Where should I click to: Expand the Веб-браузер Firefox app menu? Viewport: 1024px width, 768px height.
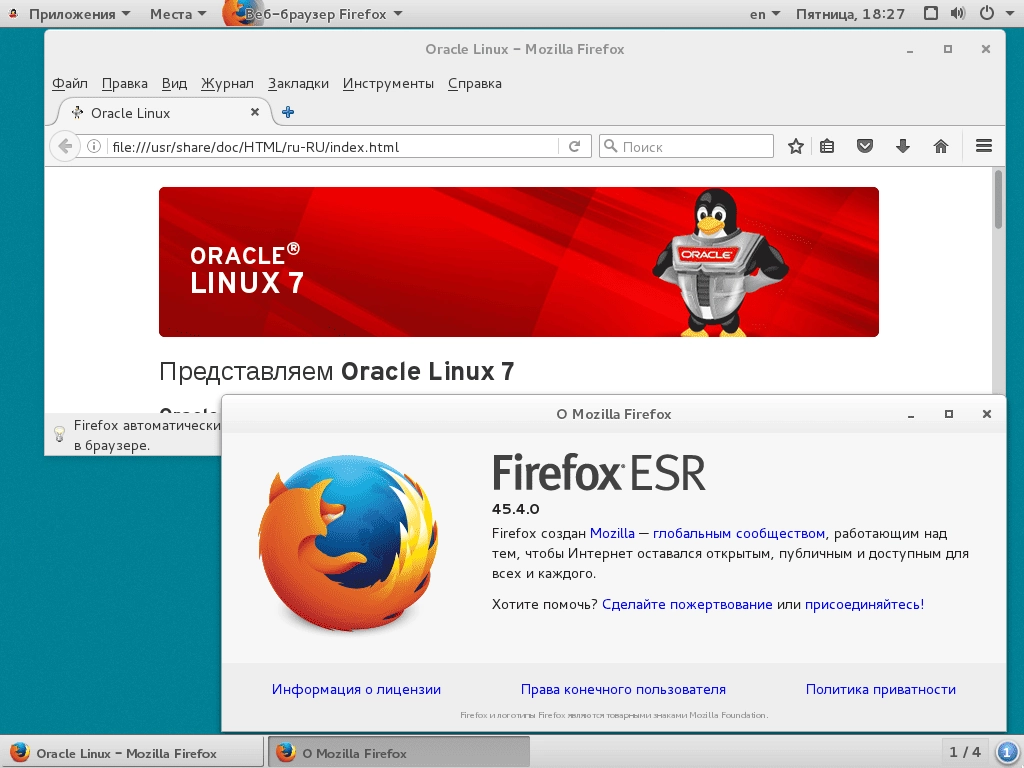(313, 14)
